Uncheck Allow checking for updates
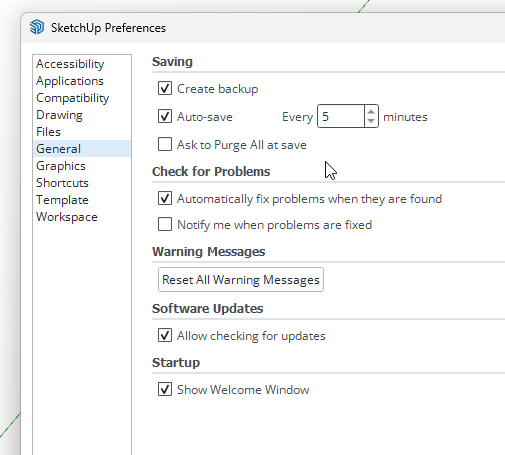Viewport: 505px width, 455px height. [165, 335]
